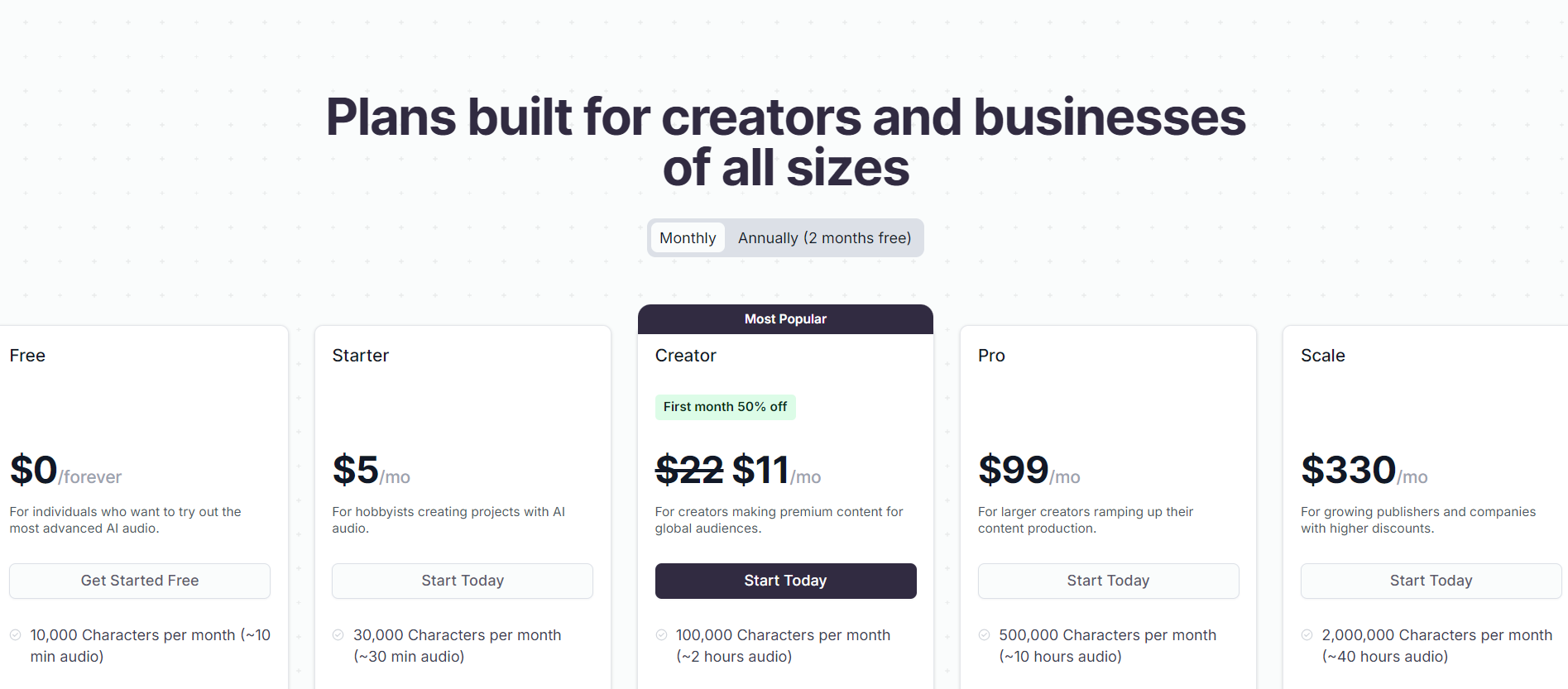Viewport: 1568px width, 689px height.
Task: Click the checkmark icon beside 2,000,000 Characters
Action: point(1307,635)
